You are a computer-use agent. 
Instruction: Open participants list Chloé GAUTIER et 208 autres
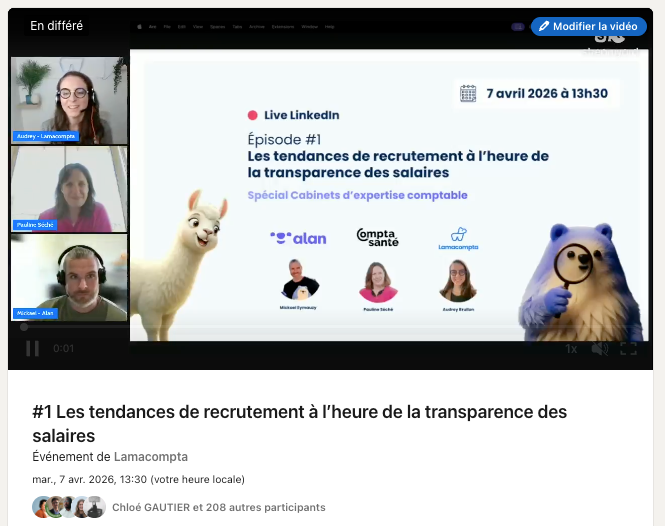pos(218,507)
